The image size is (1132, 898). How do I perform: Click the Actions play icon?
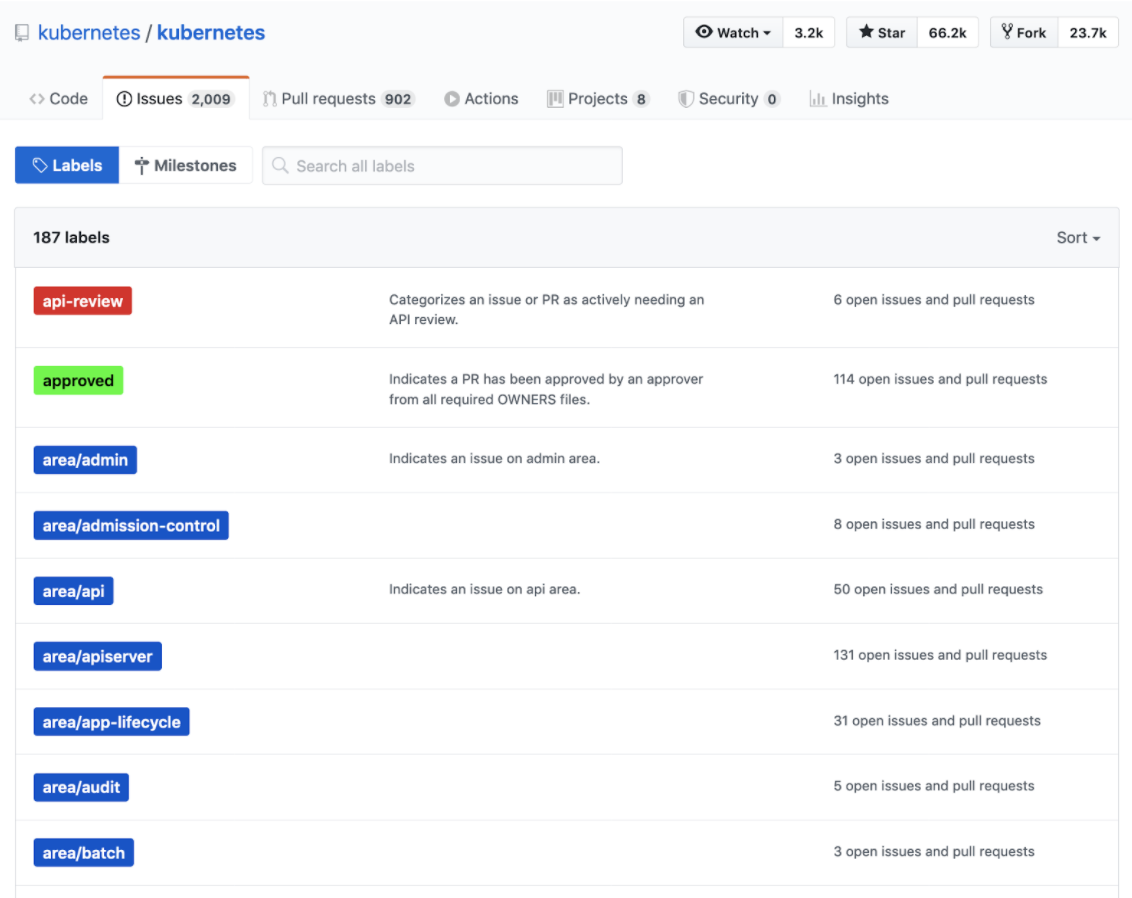tap(452, 99)
